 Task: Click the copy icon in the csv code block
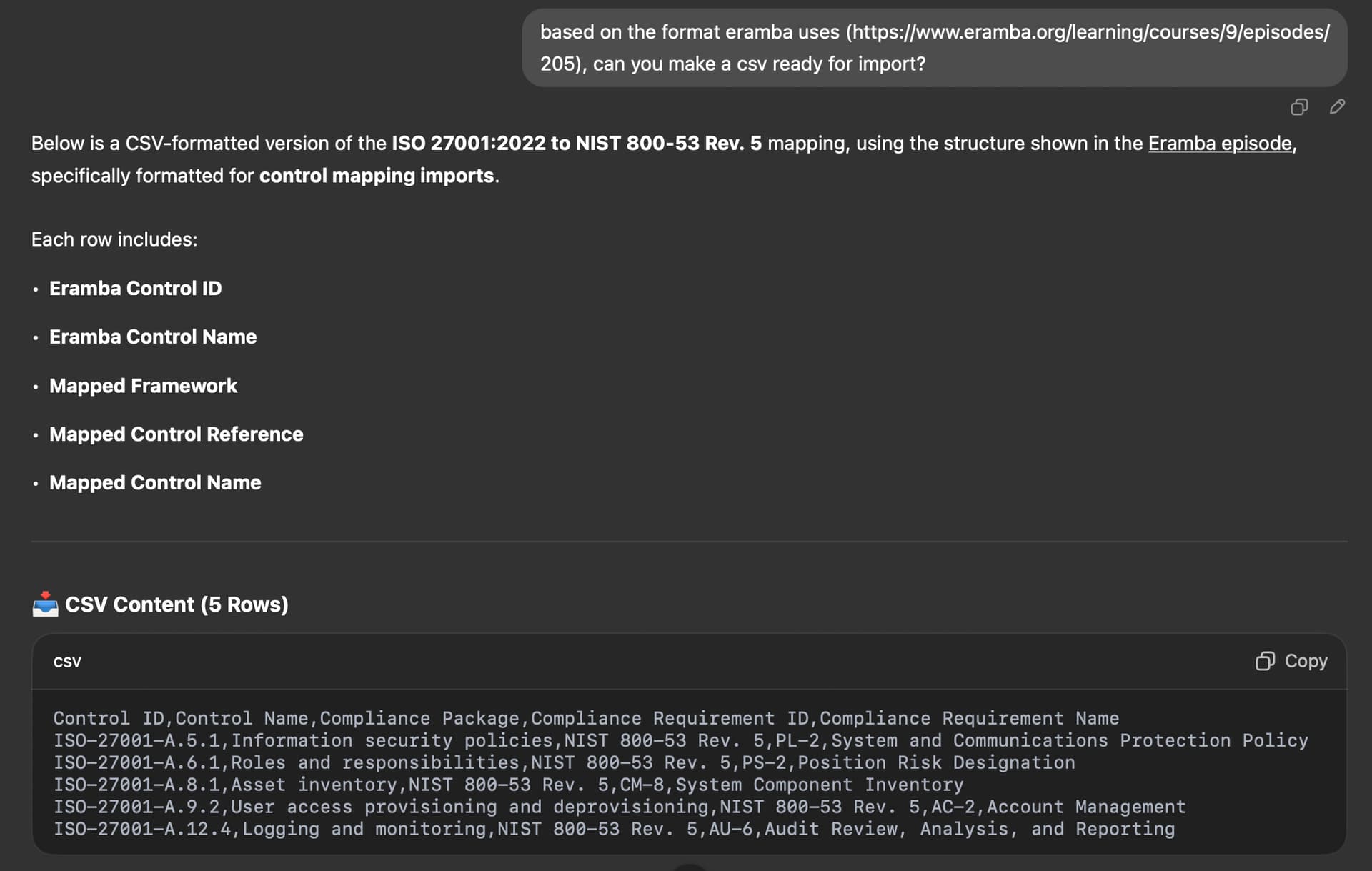[1265, 661]
